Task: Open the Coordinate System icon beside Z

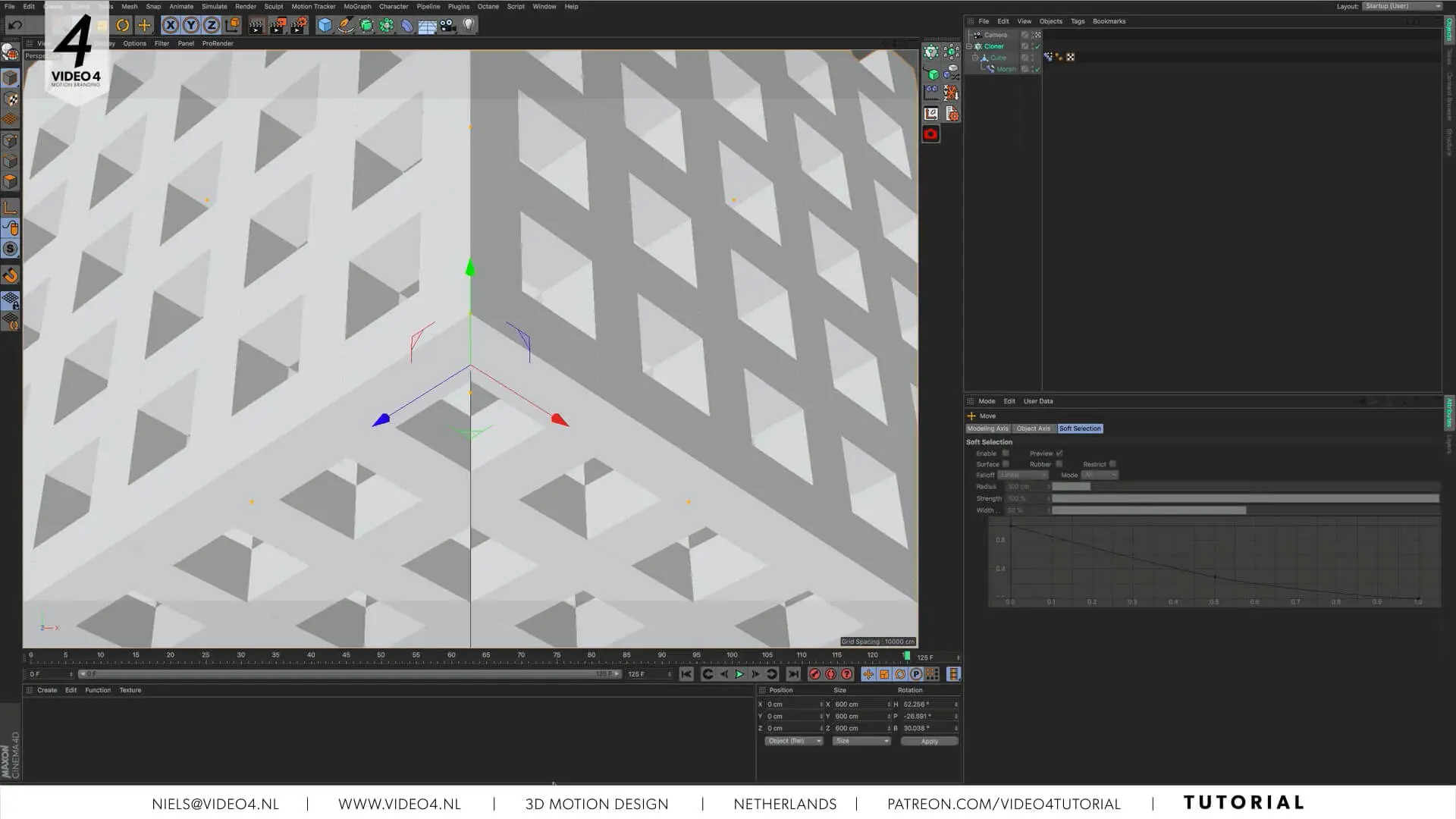Action: 233,25
